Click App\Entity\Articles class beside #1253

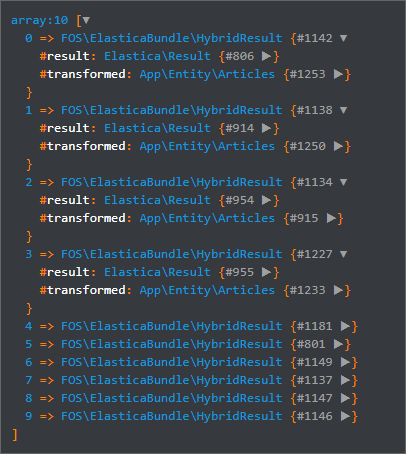pos(207,75)
